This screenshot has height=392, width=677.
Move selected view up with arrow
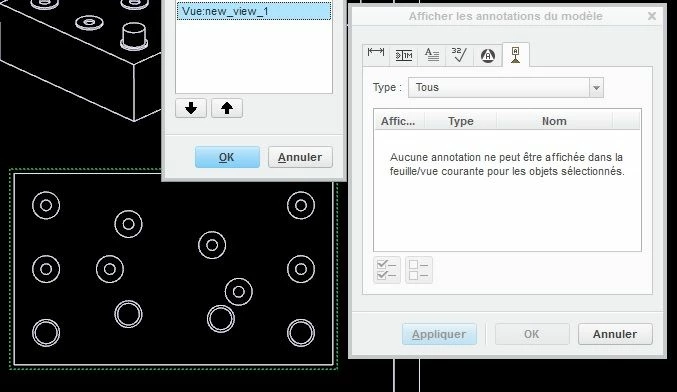pos(227,108)
